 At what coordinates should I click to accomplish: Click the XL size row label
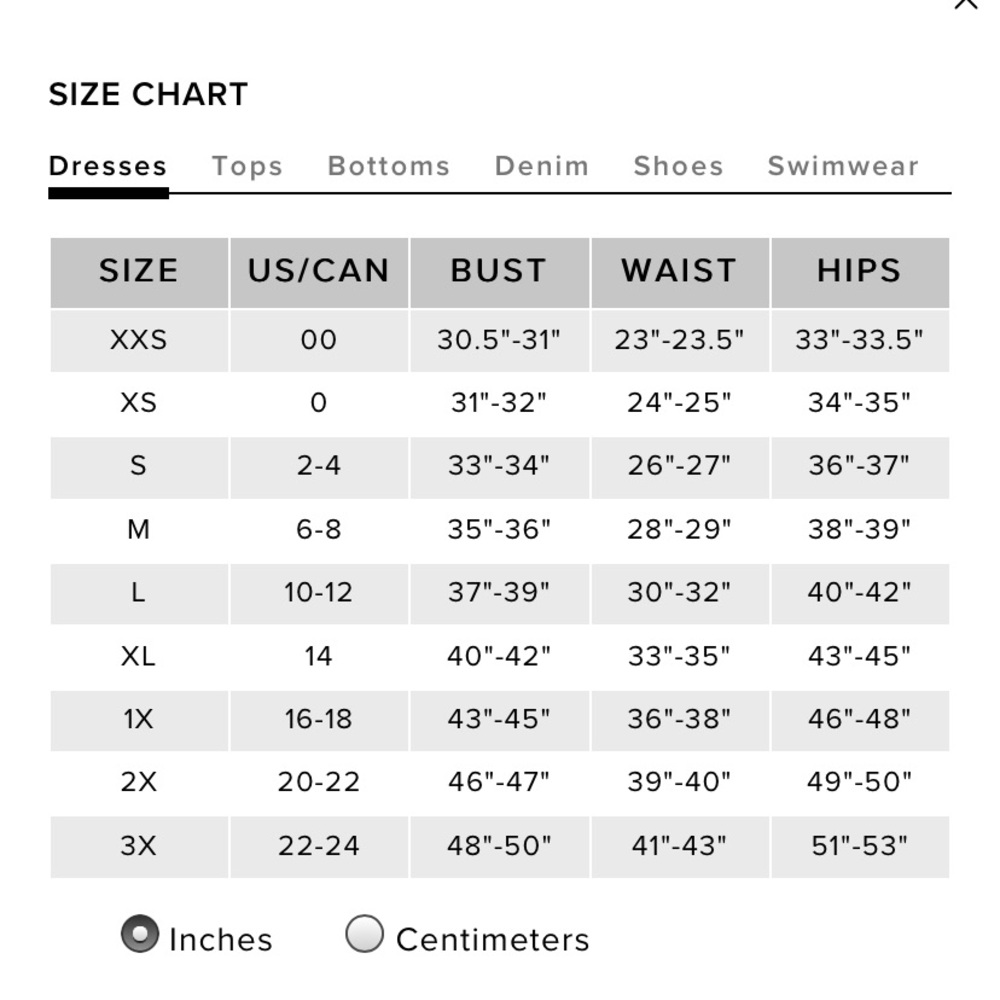coord(138,656)
